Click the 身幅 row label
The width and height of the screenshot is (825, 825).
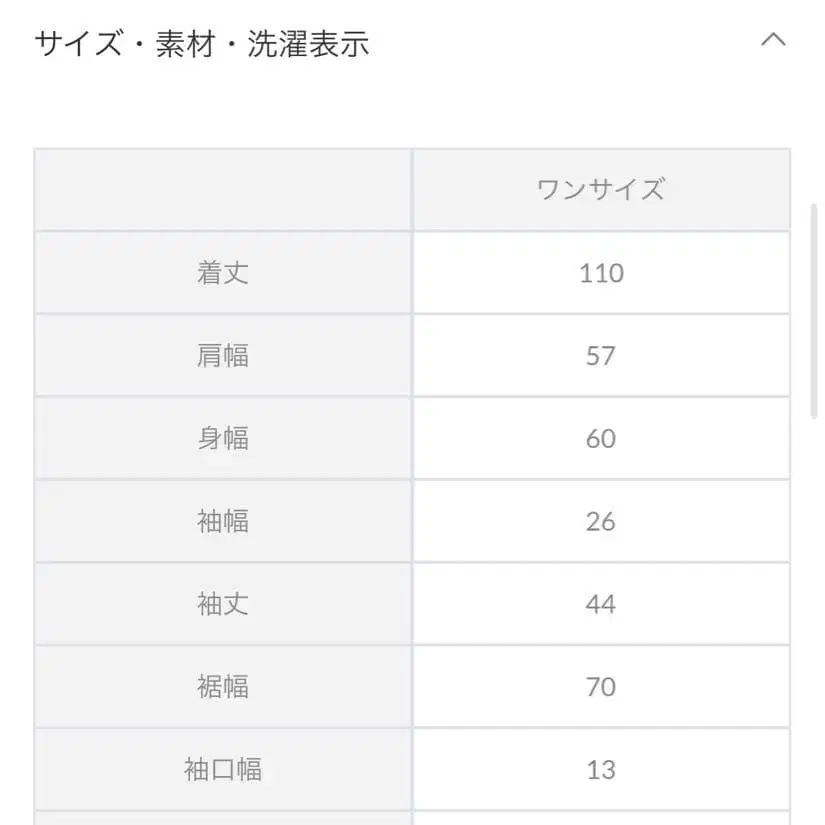pos(221,438)
